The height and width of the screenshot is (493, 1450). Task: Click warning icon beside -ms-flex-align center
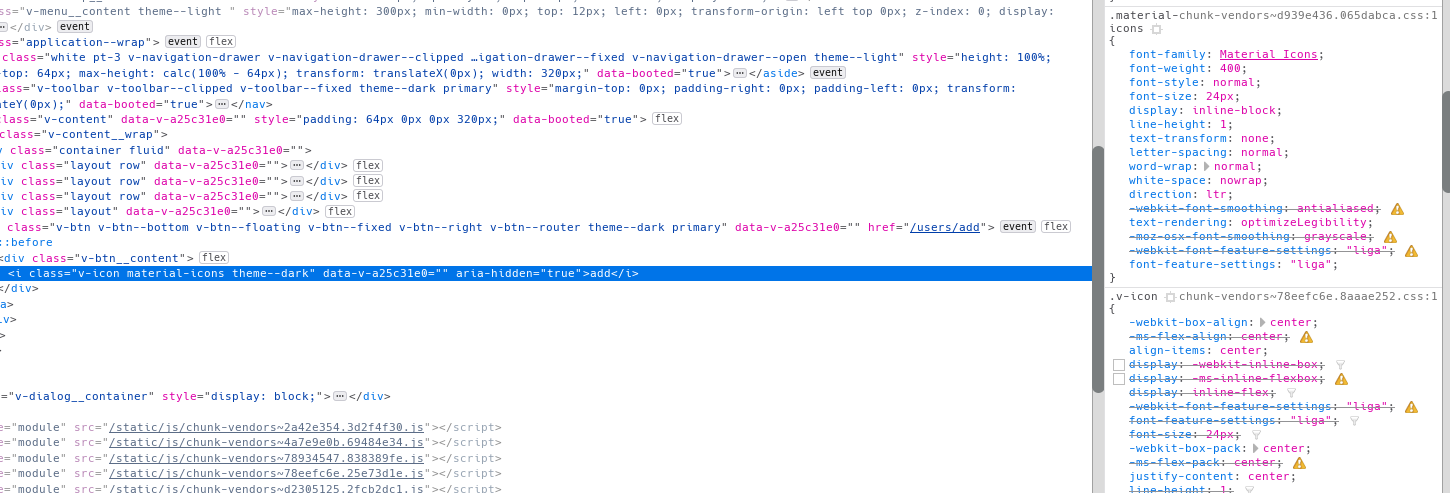pos(1306,337)
